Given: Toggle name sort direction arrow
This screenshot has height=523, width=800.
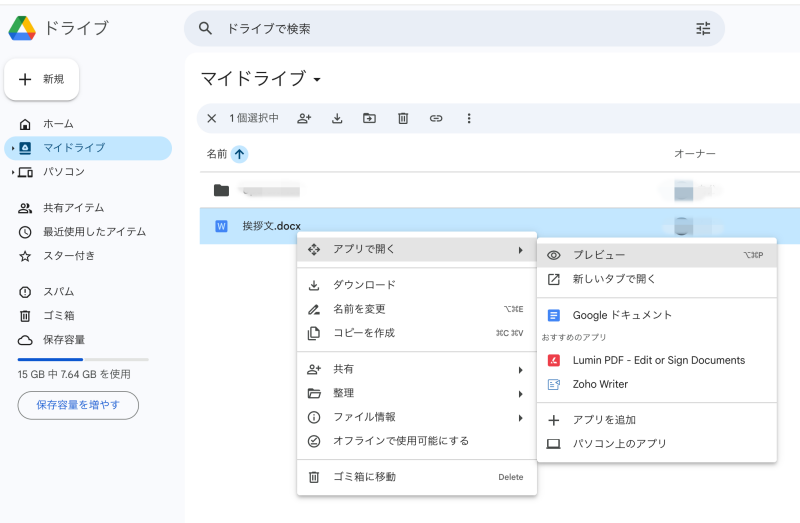Looking at the screenshot, I should (239, 154).
